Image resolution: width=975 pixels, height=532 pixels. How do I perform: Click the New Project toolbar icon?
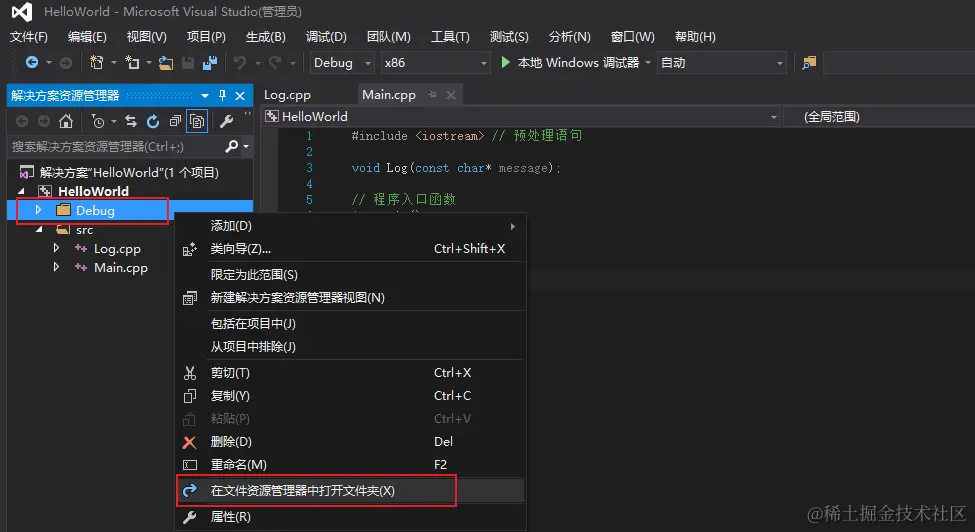point(96,62)
